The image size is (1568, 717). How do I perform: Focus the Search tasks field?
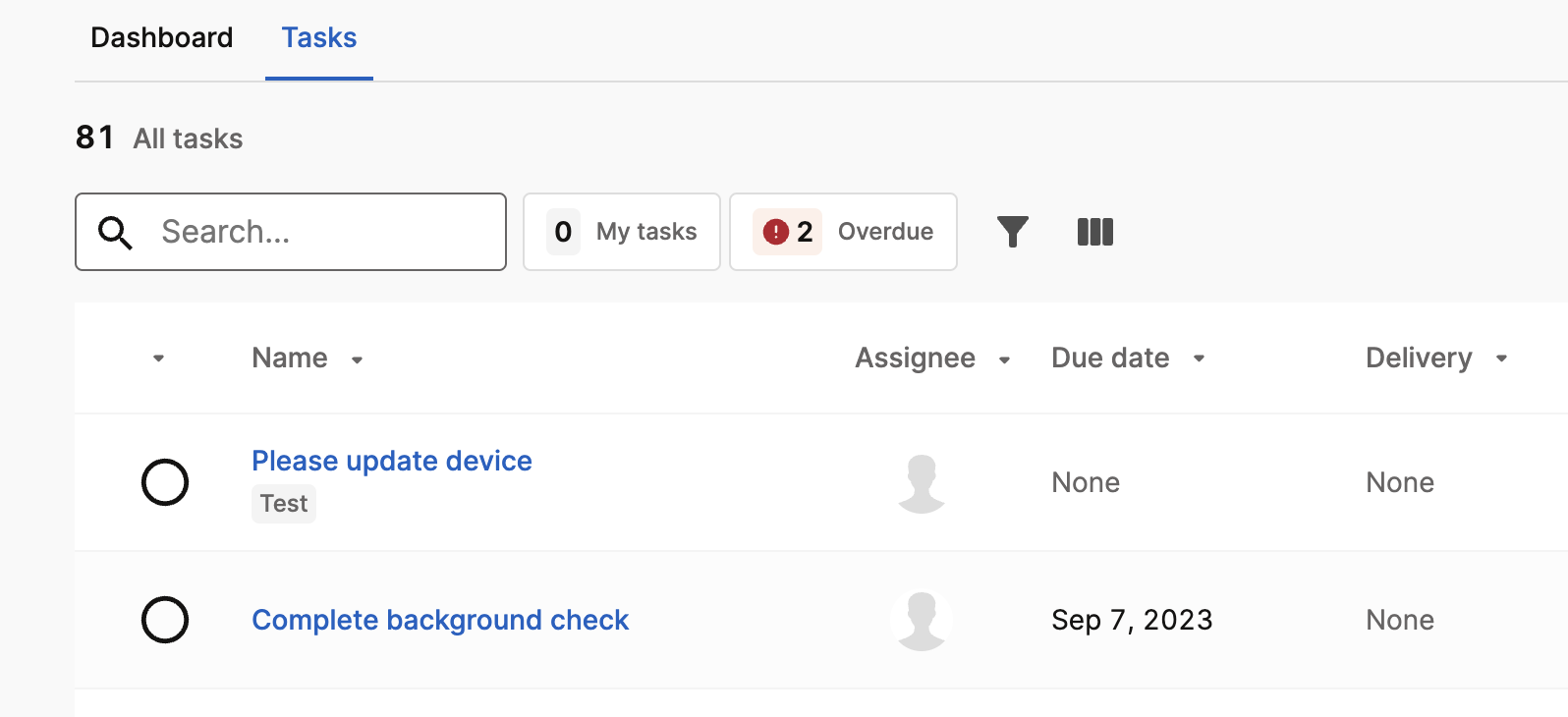point(291,232)
